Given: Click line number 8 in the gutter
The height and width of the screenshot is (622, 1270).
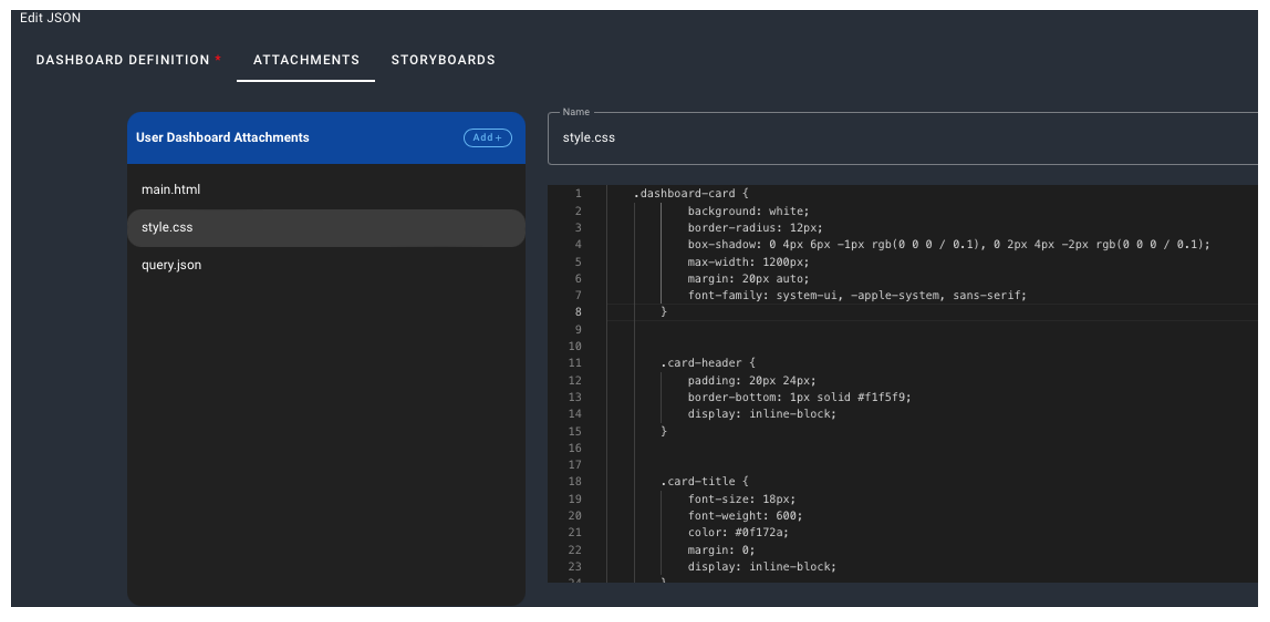Looking at the screenshot, I should point(578,313).
